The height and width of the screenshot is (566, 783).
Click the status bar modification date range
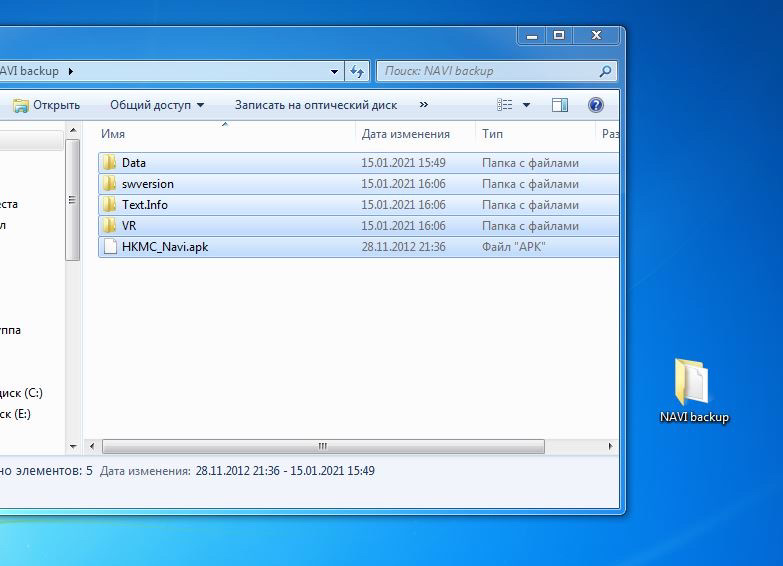click(x=285, y=471)
